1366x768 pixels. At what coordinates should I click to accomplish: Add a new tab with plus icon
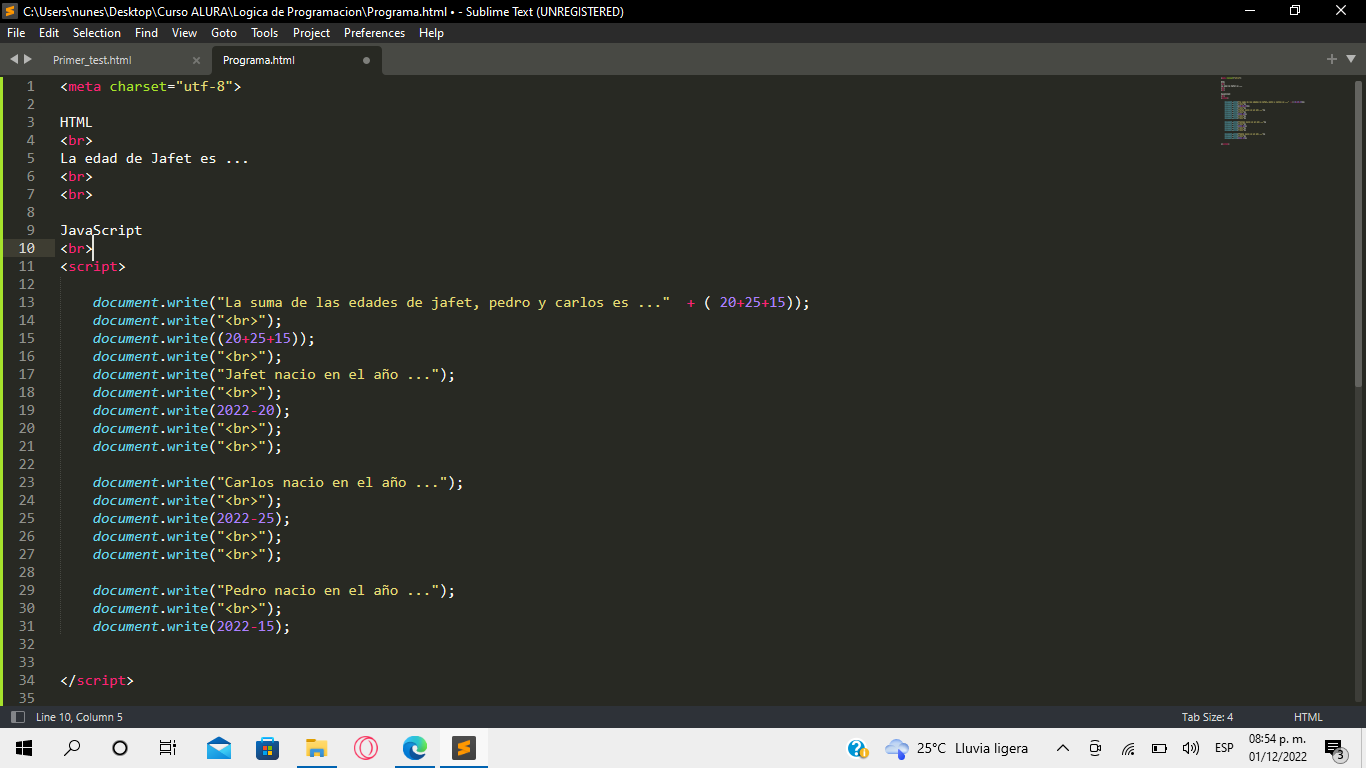click(1332, 59)
